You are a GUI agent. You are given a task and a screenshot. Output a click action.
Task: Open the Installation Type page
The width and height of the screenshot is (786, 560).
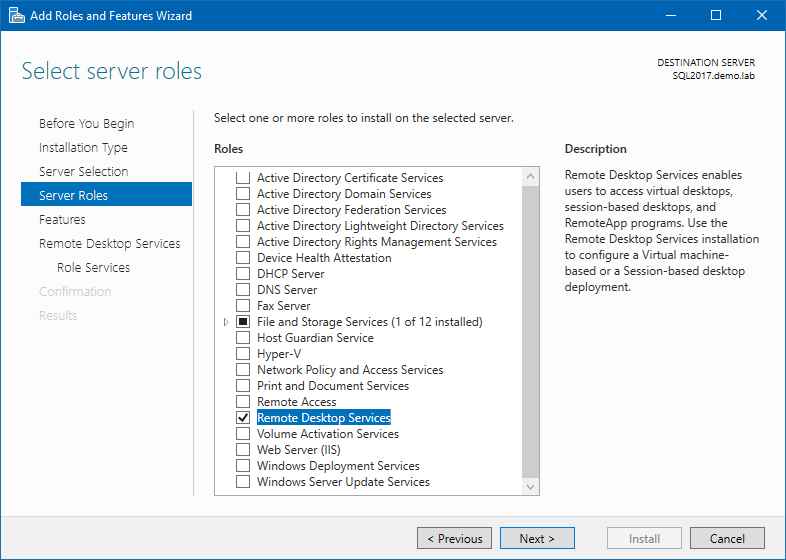83,148
